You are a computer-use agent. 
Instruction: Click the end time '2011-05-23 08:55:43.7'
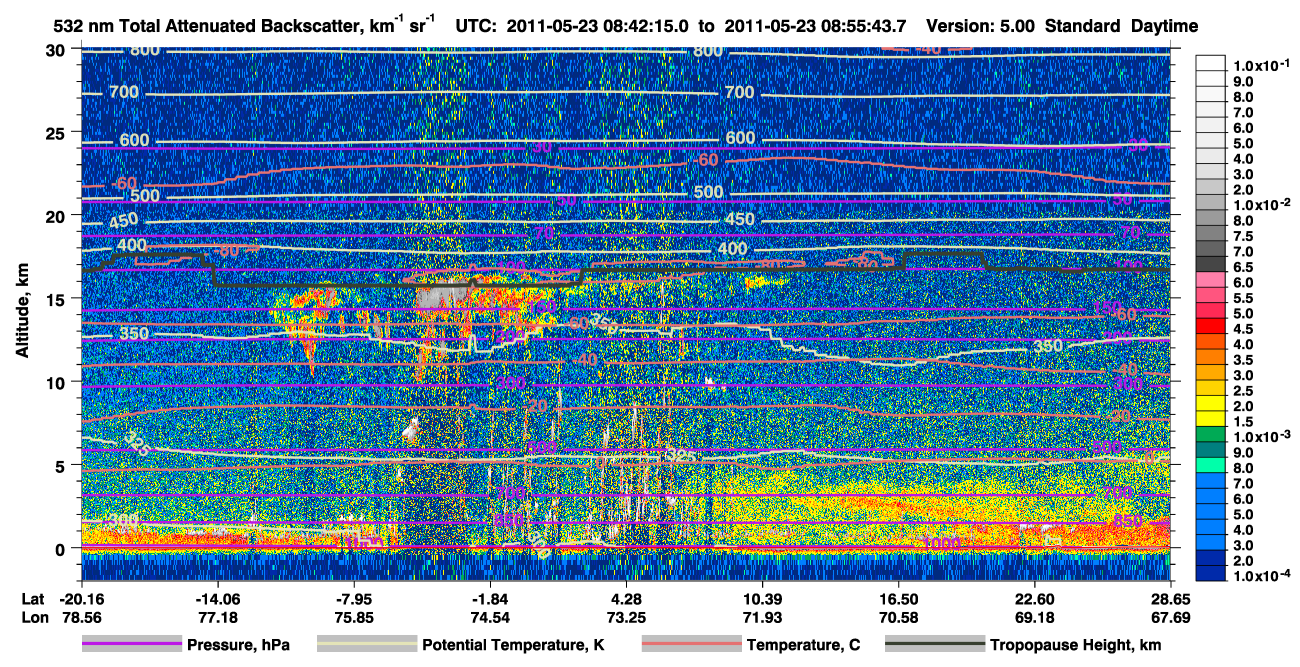click(815, 26)
